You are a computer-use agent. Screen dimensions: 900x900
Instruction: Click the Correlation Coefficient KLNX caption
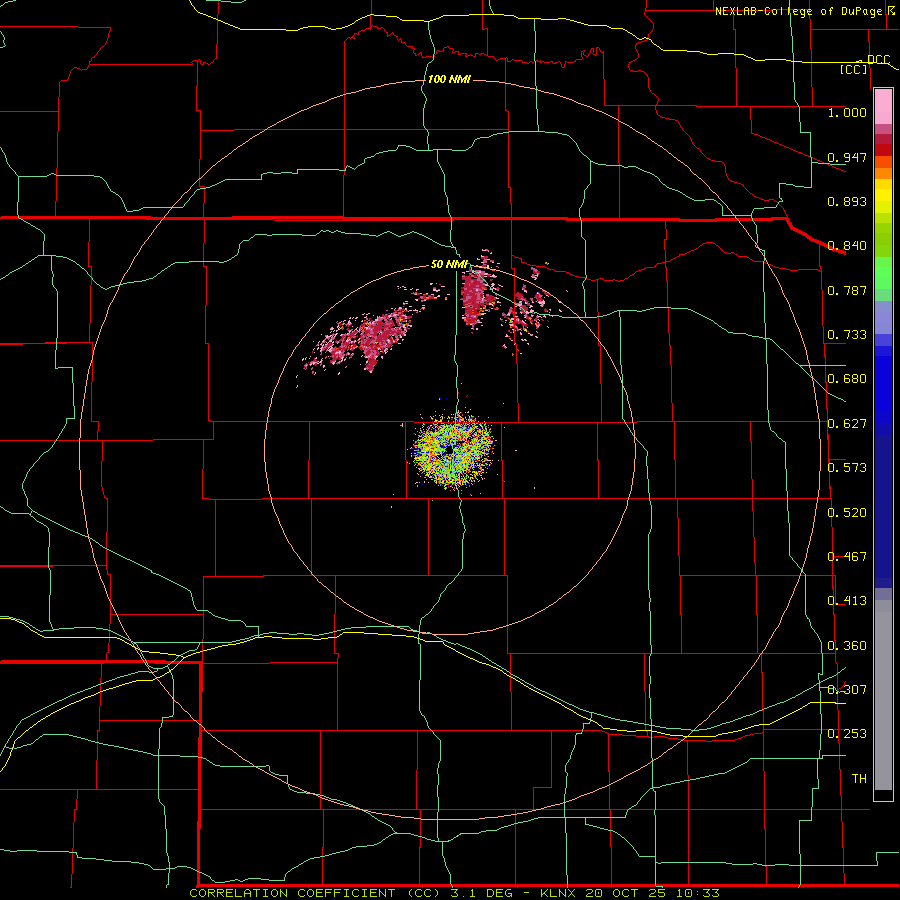tap(455, 893)
